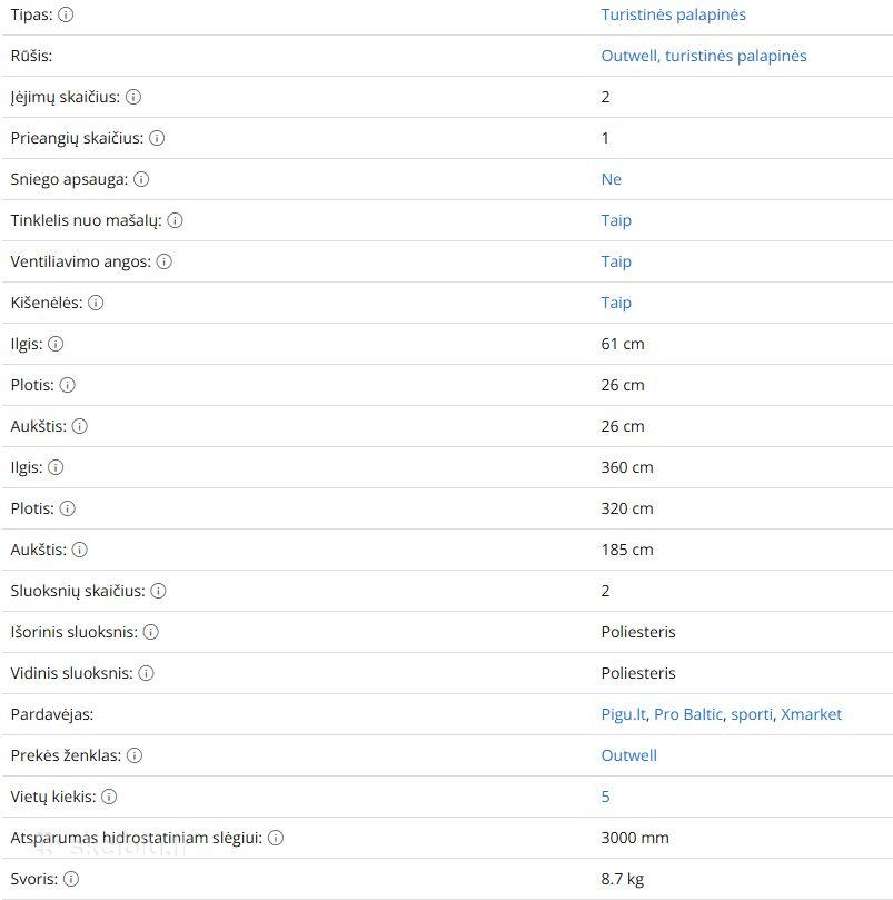Screen dimensions: 893x900
Task: Open the Outwell brand link
Action: coord(629,755)
